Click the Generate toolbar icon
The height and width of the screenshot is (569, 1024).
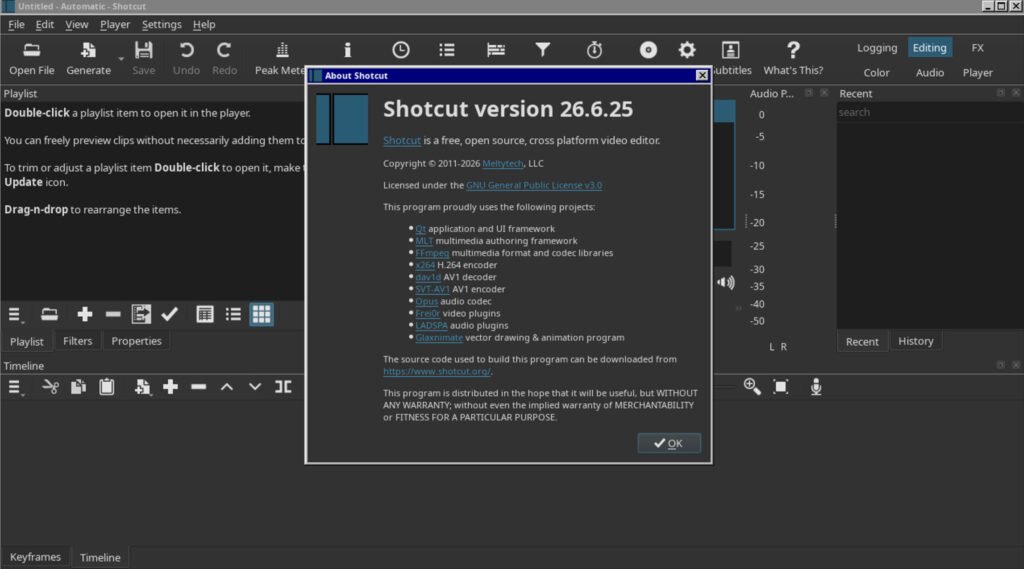click(x=88, y=58)
